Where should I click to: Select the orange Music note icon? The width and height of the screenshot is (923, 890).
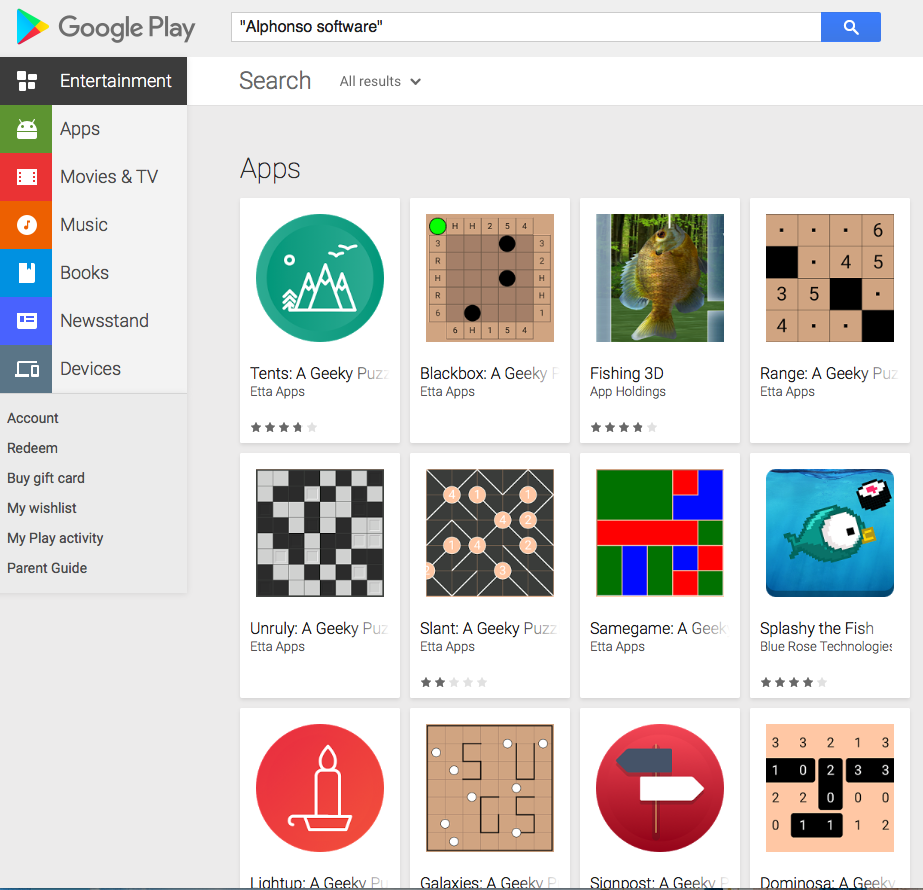pyautogui.click(x=26, y=225)
